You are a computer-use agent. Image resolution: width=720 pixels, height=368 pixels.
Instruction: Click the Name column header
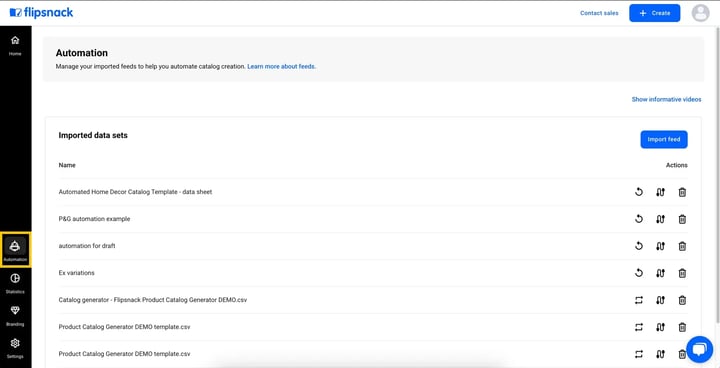coord(67,165)
